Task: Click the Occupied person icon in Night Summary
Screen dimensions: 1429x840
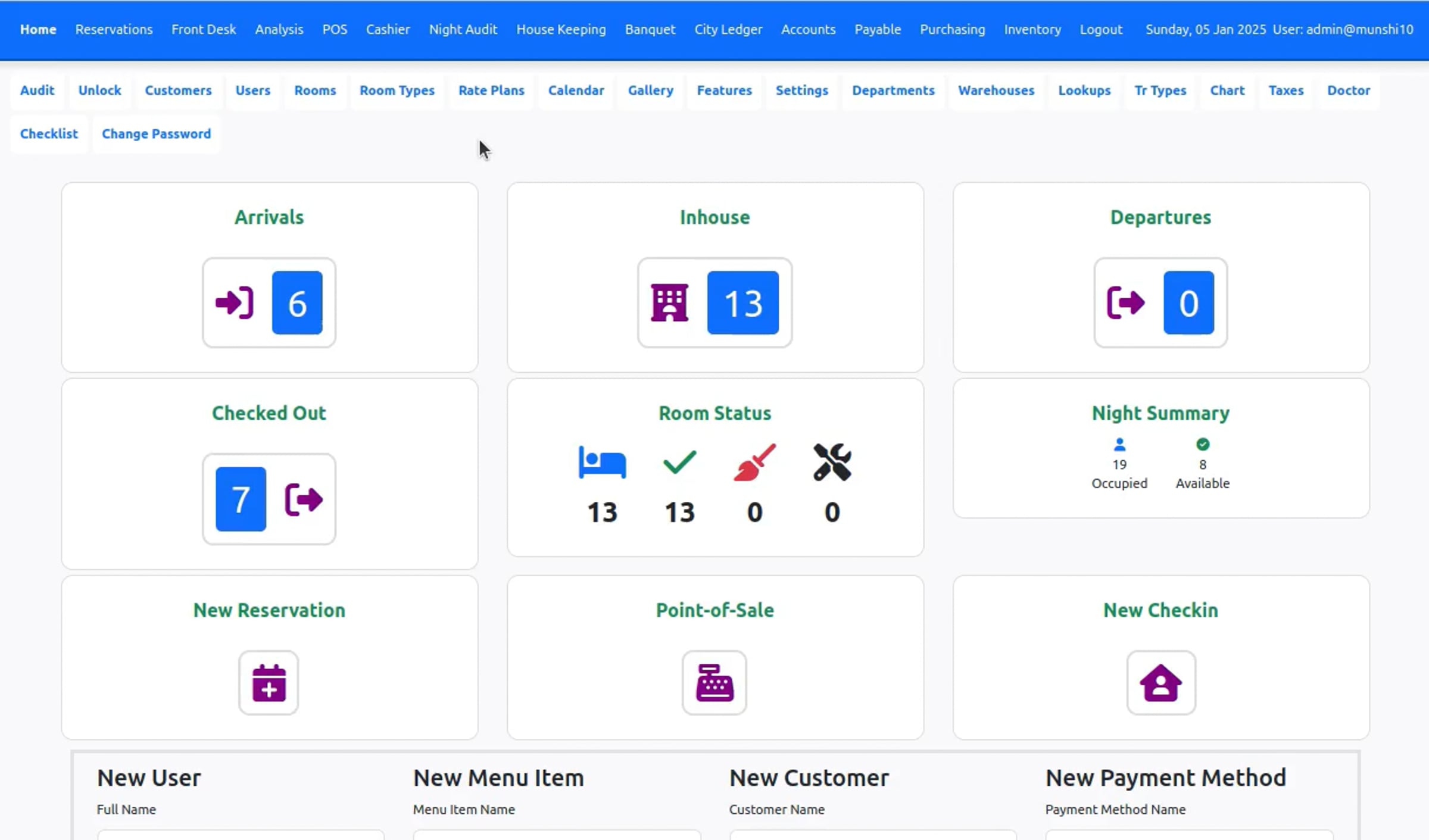Action: (x=1119, y=445)
